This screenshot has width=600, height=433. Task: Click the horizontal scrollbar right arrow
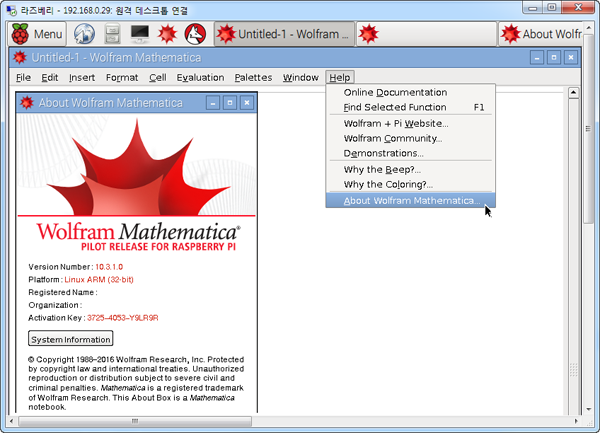(576, 421)
